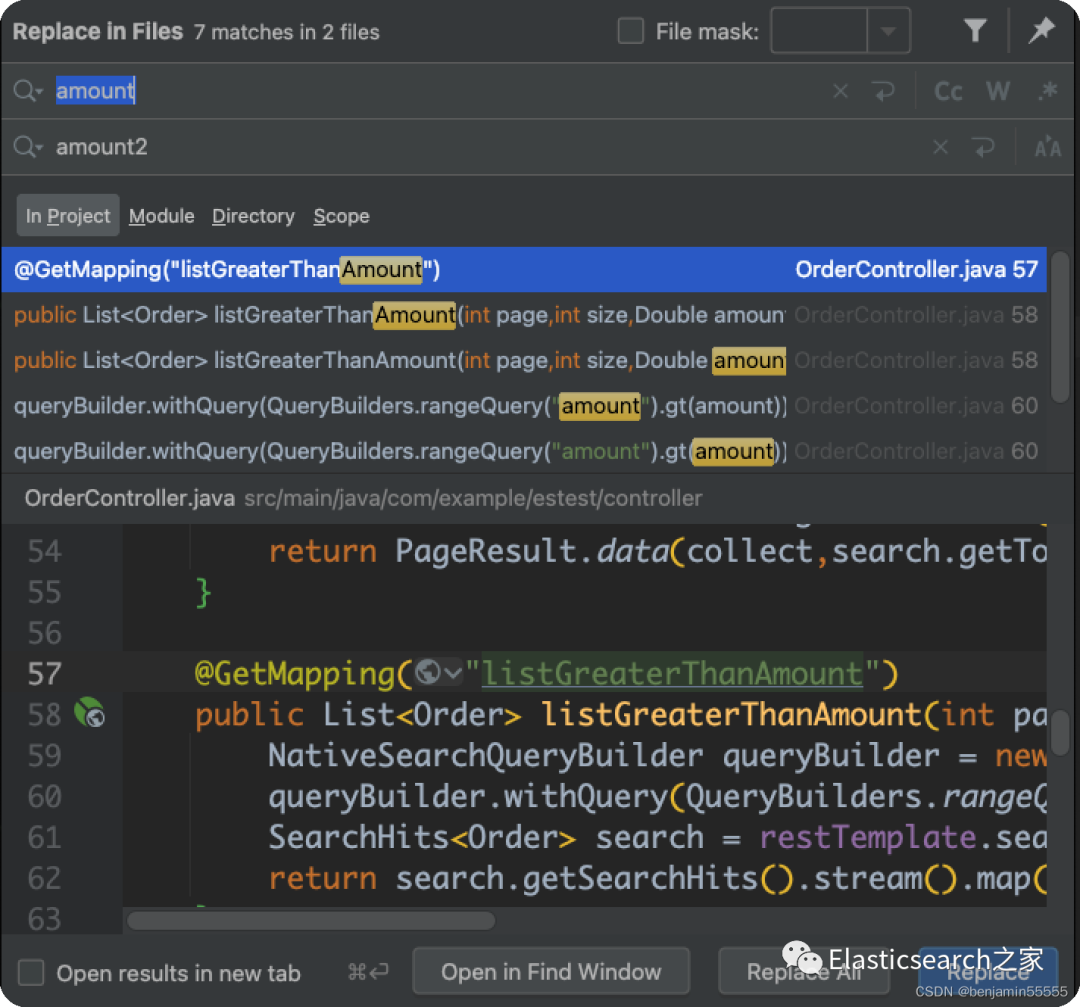
Task: Open the filter search results funnel icon
Action: pos(975,31)
